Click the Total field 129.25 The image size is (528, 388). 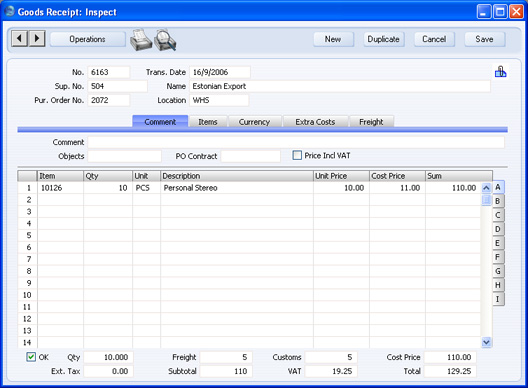[x=450, y=371]
